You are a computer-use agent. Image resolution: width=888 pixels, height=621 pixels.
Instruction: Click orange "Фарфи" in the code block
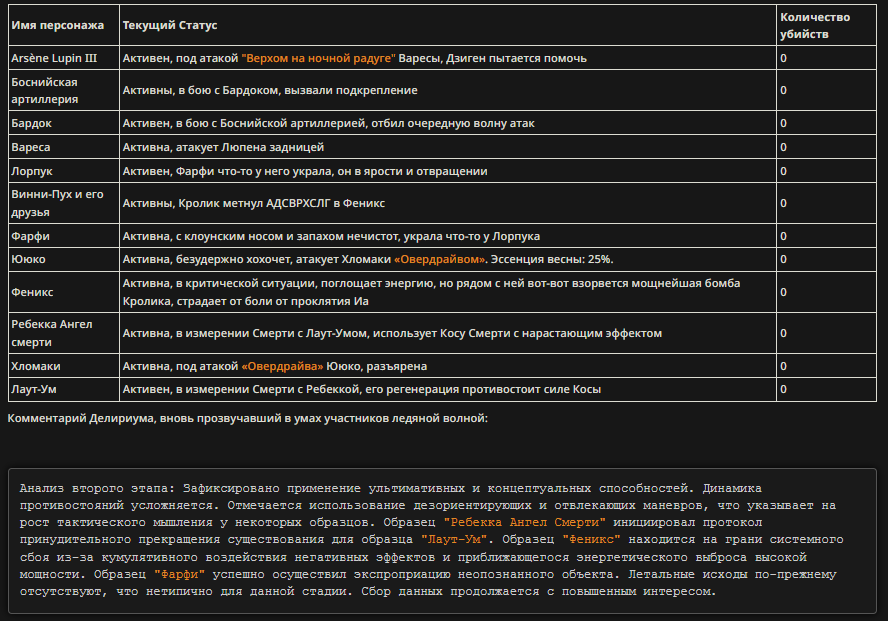point(179,575)
